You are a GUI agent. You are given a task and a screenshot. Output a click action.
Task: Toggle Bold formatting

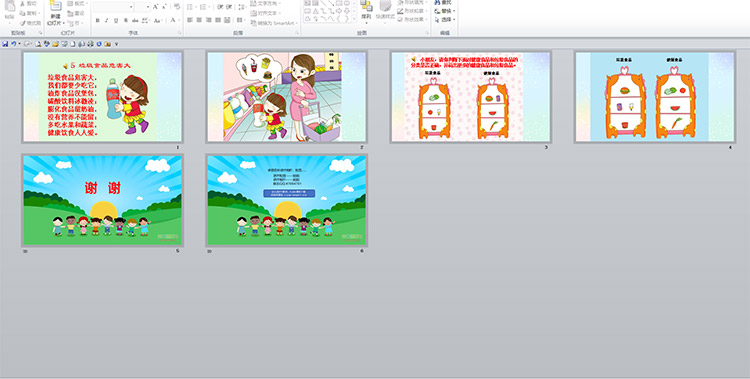point(98,20)
